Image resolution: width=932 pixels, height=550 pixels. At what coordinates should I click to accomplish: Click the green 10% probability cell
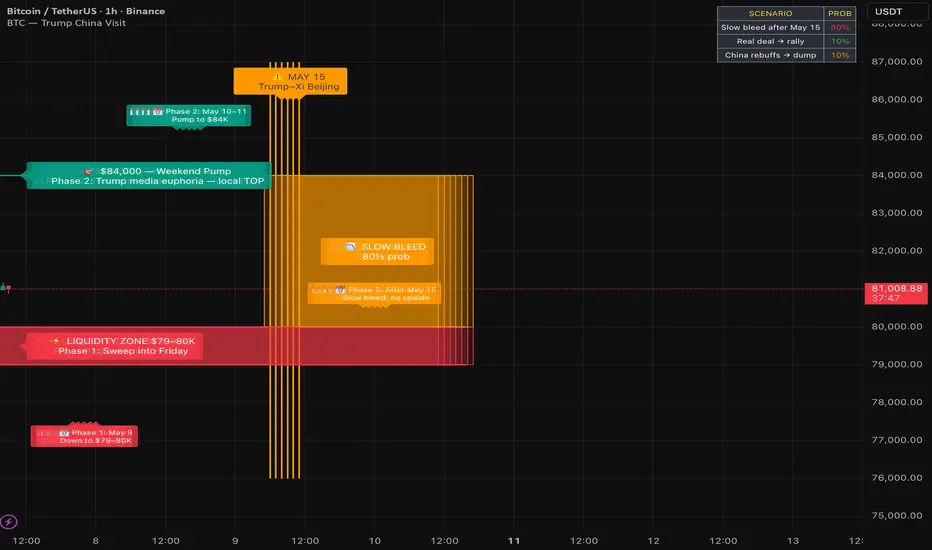click(840, 41)
